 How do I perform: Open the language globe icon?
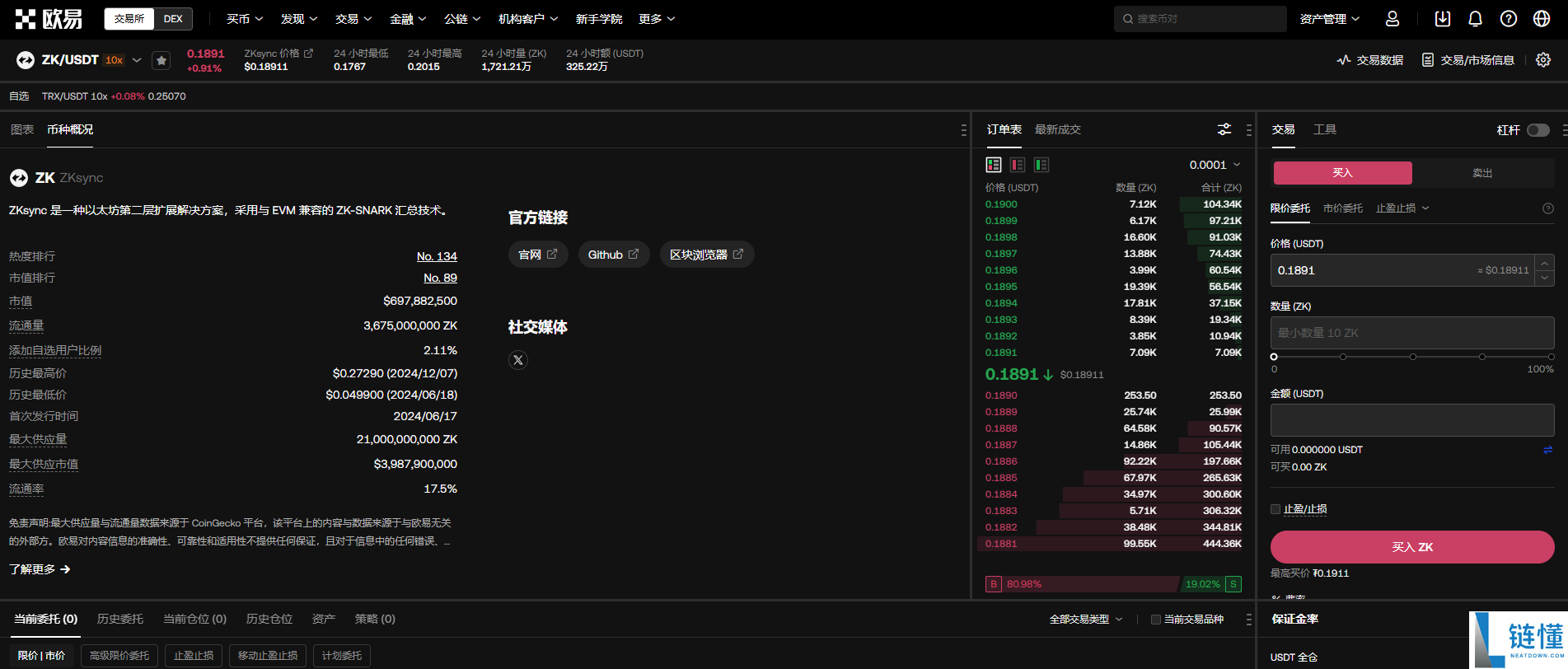pos(1542,19)
